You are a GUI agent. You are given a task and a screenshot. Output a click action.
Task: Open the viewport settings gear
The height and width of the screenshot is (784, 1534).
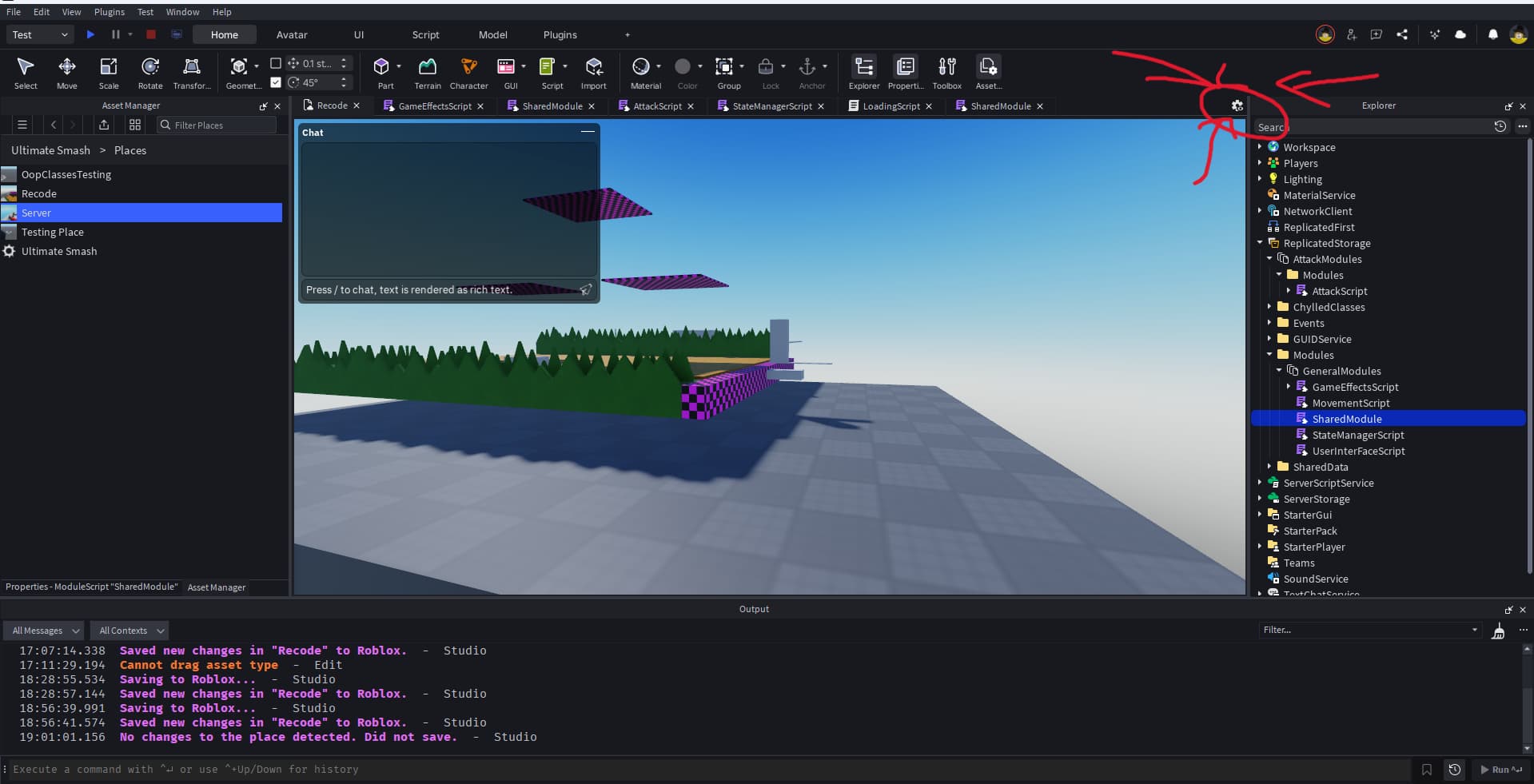point(1237,105)
